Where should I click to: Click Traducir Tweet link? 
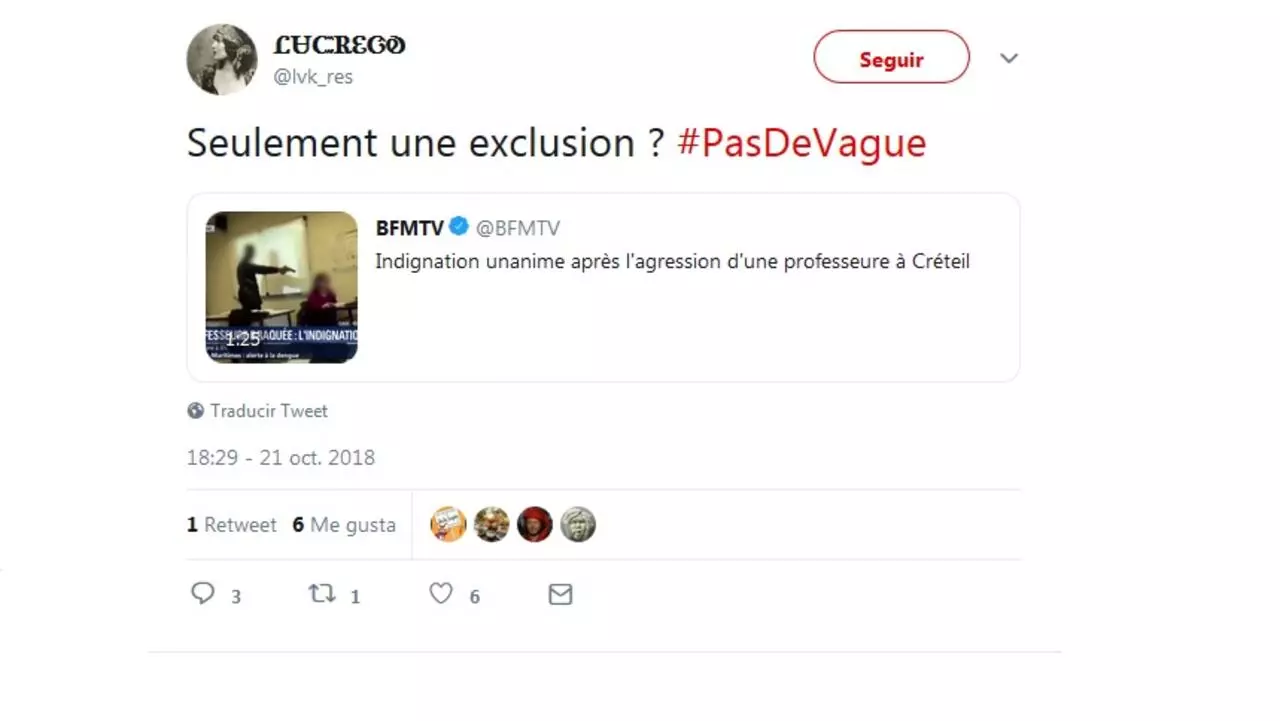[x=269, y=411]
